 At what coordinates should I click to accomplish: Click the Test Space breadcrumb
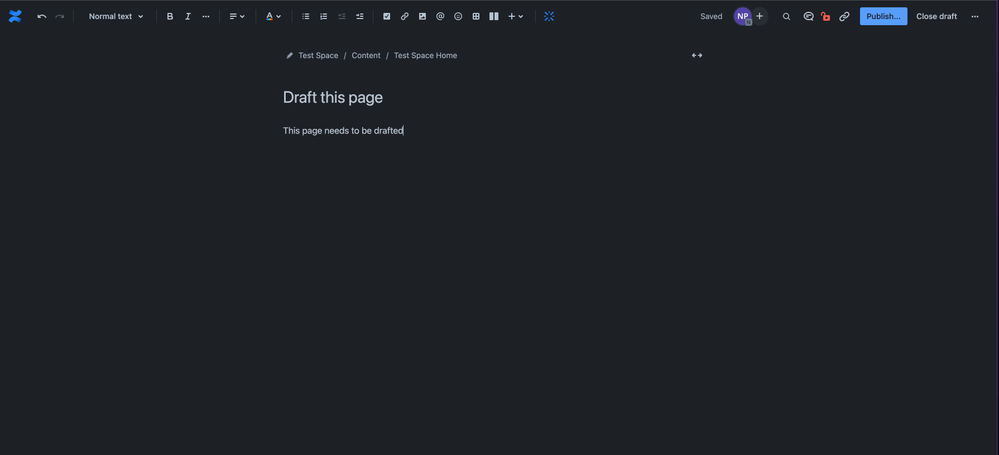click(x=318, y=55)
